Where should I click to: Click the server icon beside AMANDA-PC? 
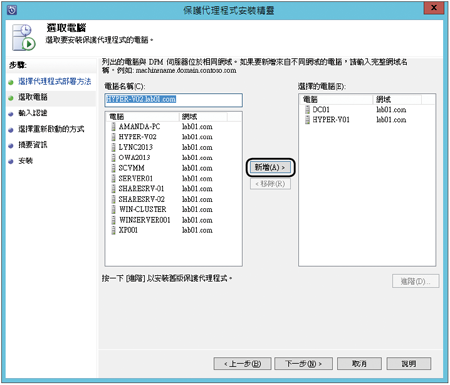(x=114, y=127)
